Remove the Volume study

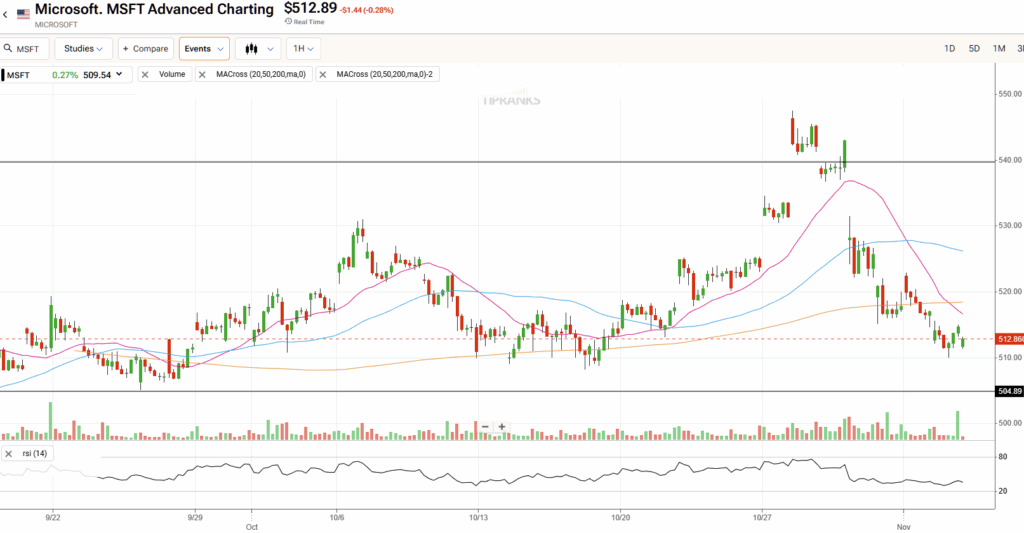(x=146, y=74)
